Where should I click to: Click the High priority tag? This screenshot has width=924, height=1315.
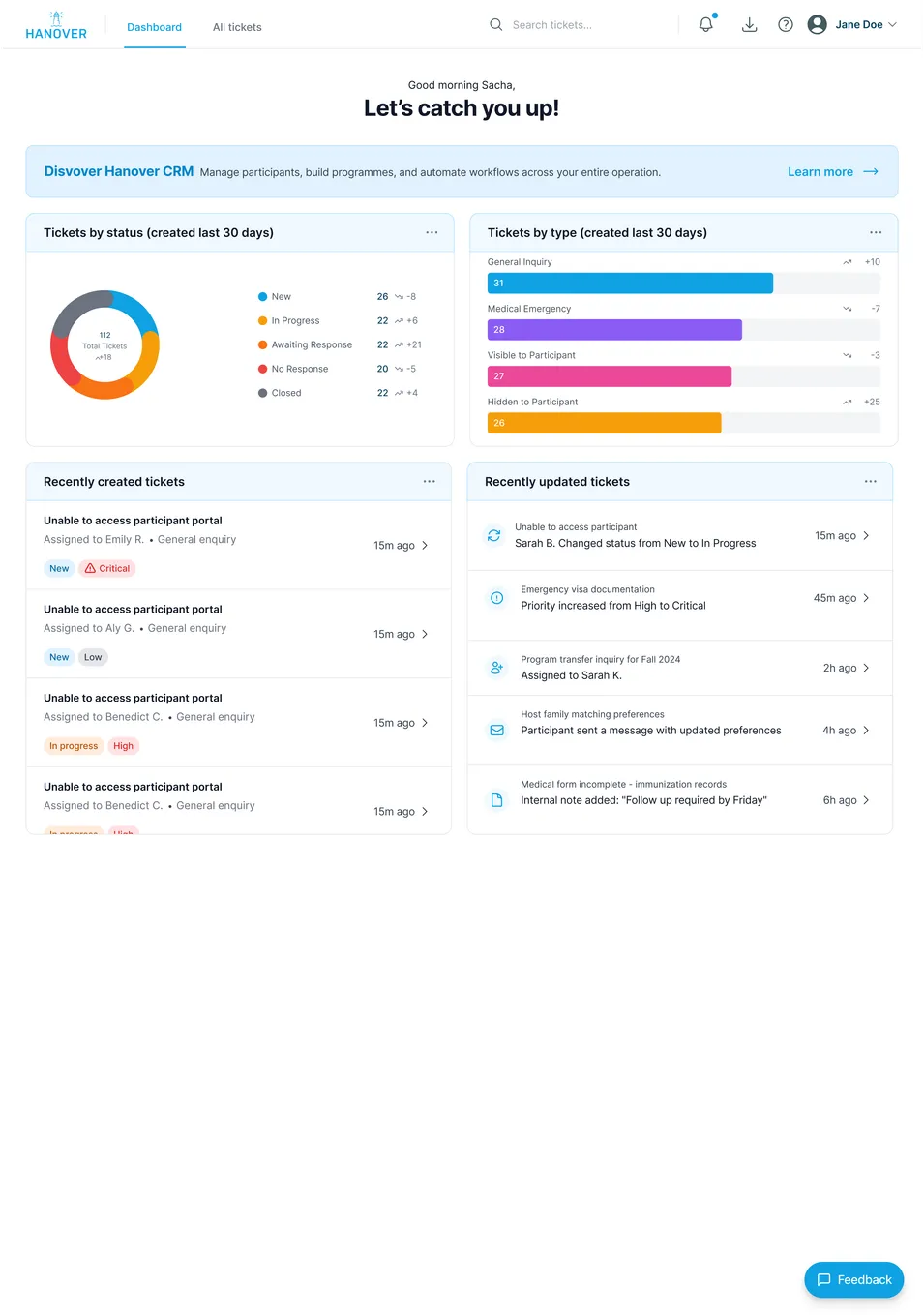pos(123,746)
